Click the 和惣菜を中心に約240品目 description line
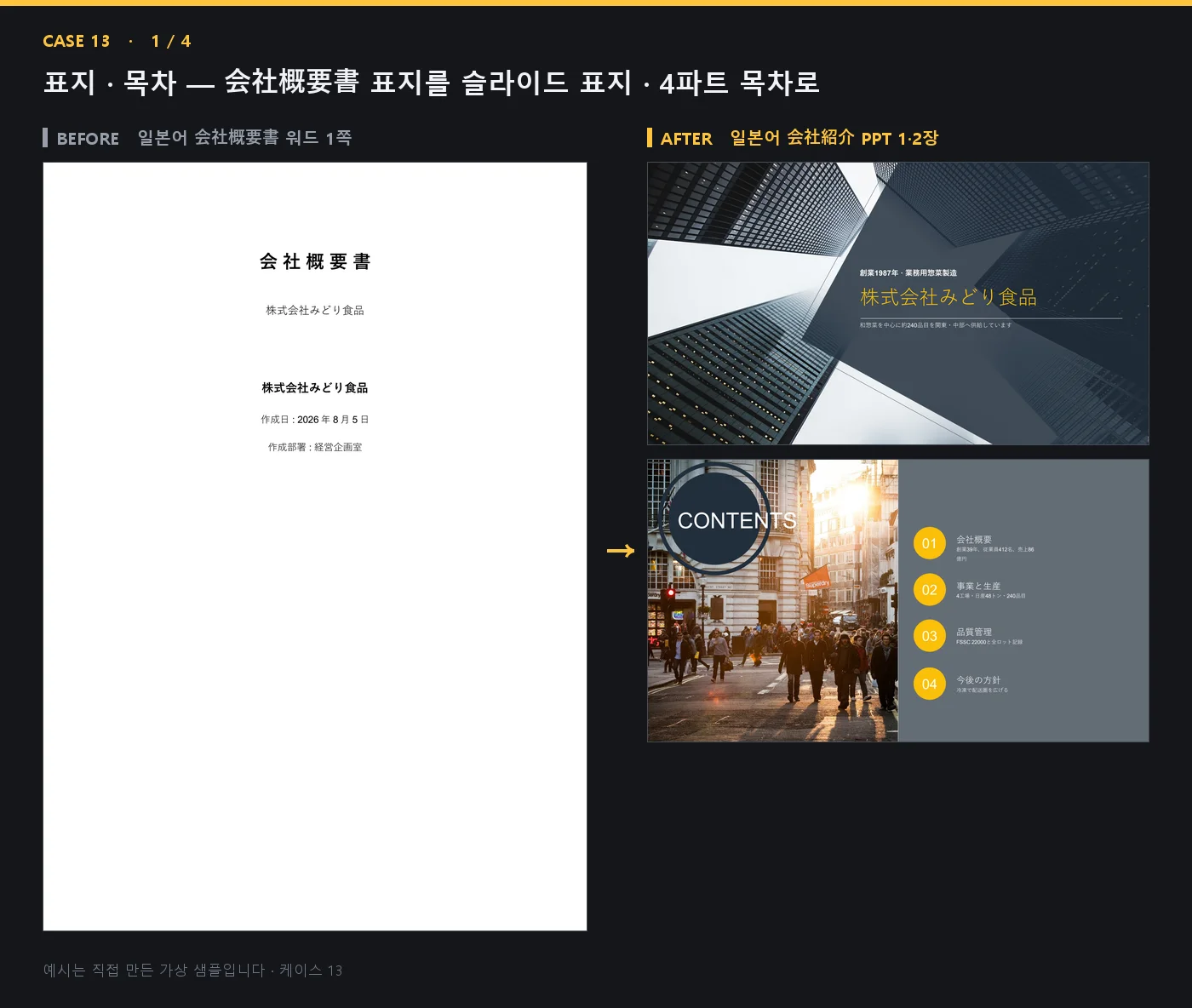Image resolution: width=1192 pixels, height=1008 pixels. tap(936, 325)
